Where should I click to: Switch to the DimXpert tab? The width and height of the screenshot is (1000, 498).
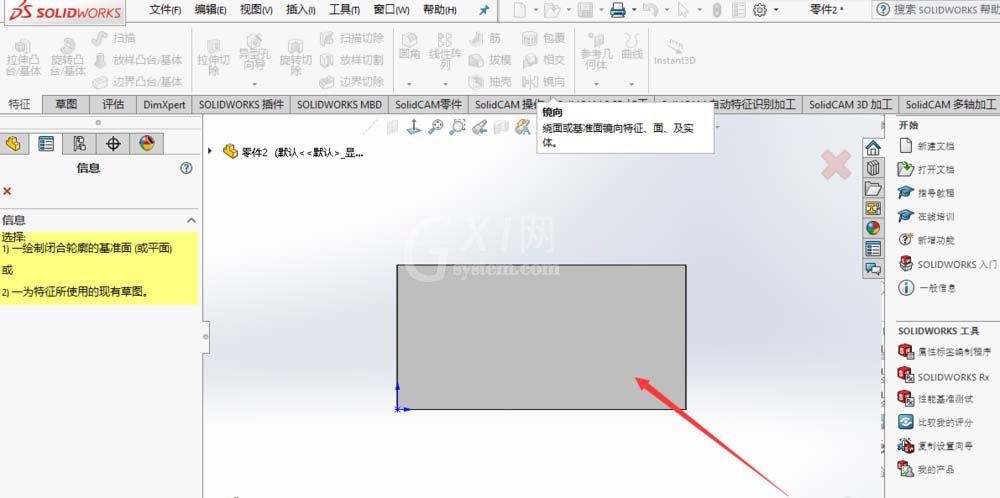click(165, 105)
